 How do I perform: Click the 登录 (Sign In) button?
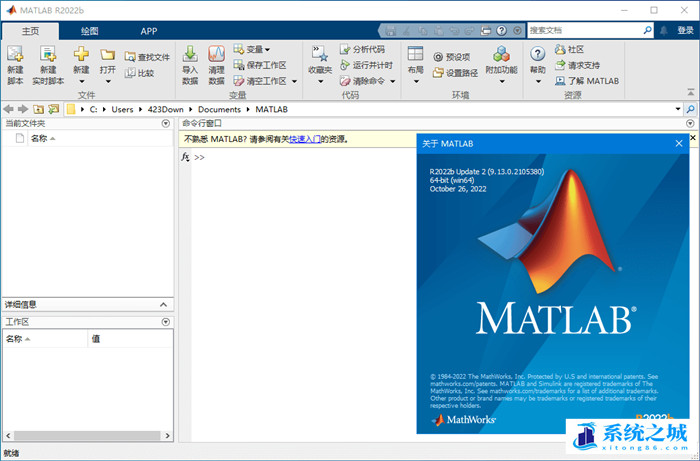(x=685, y=31)
